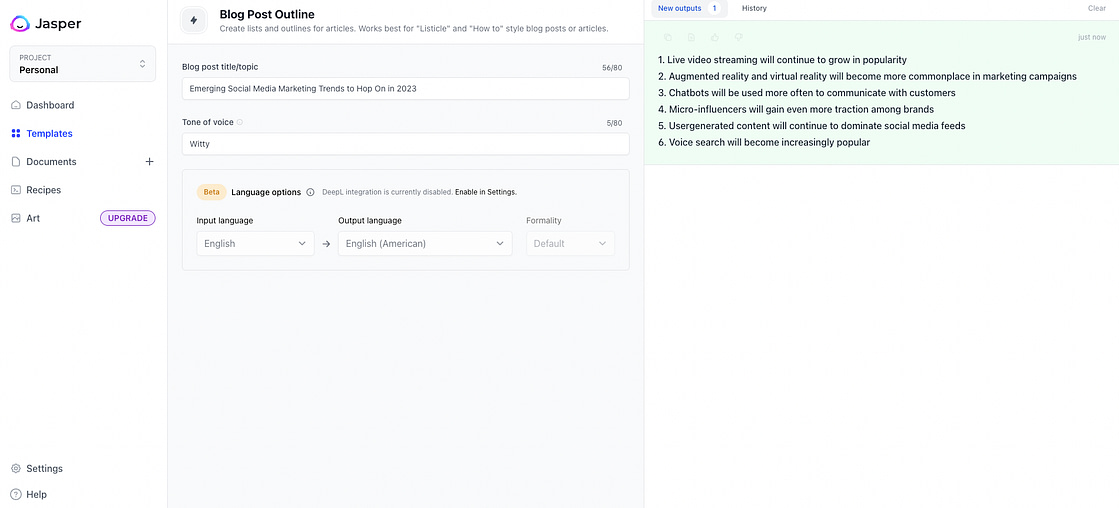Click the Jasper logo icon

pyautogui.click(x=21, y=23)
